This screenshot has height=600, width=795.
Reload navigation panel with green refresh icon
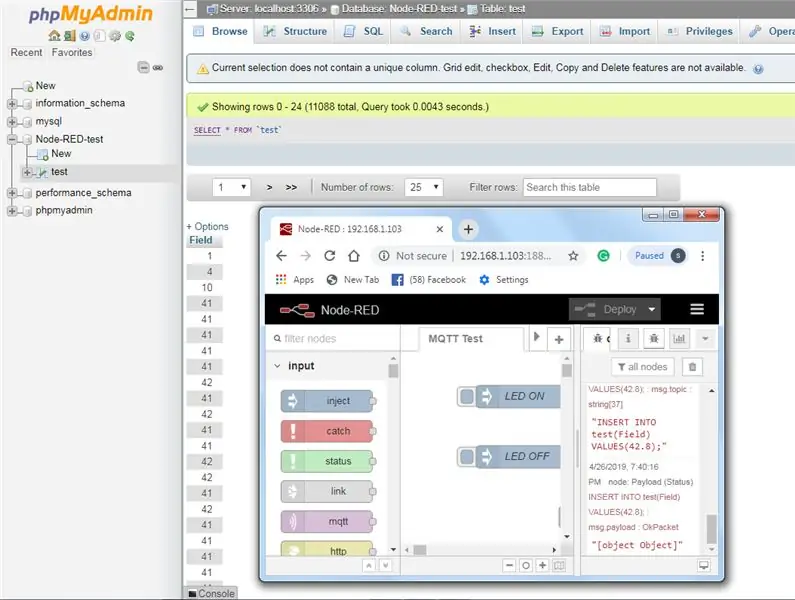(x=130, y=36)
